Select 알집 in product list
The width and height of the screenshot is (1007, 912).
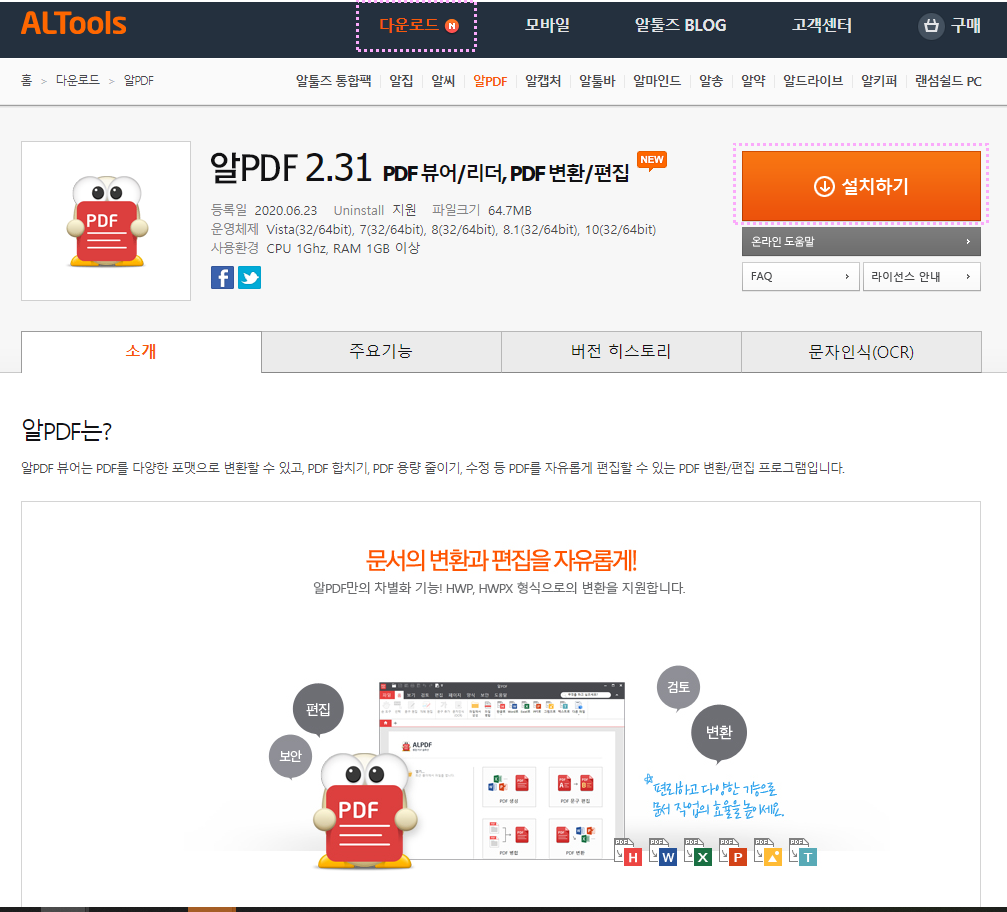401,81
